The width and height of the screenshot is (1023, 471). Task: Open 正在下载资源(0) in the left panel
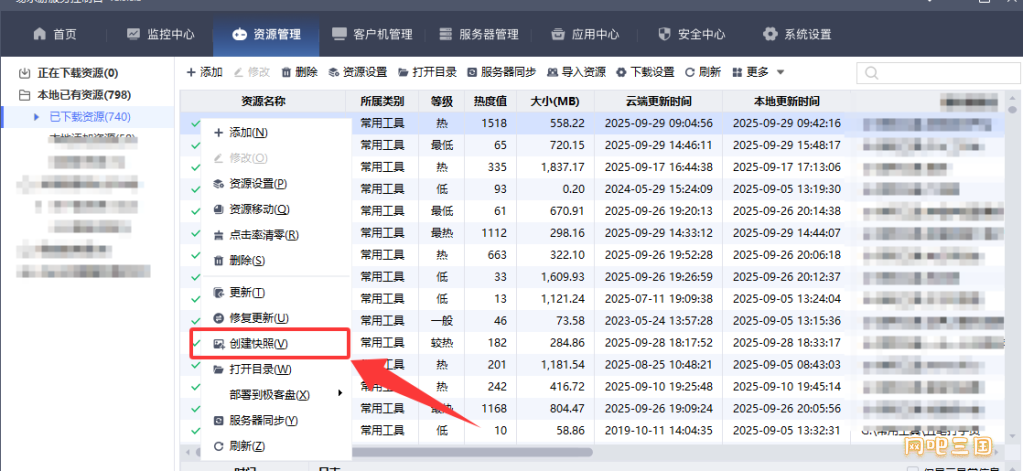(77, 73)
